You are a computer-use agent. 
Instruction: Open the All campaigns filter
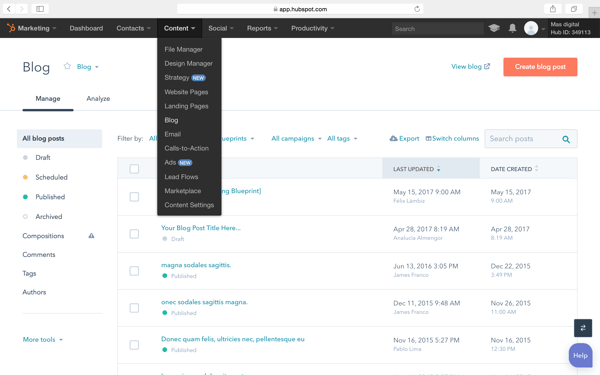296,139
